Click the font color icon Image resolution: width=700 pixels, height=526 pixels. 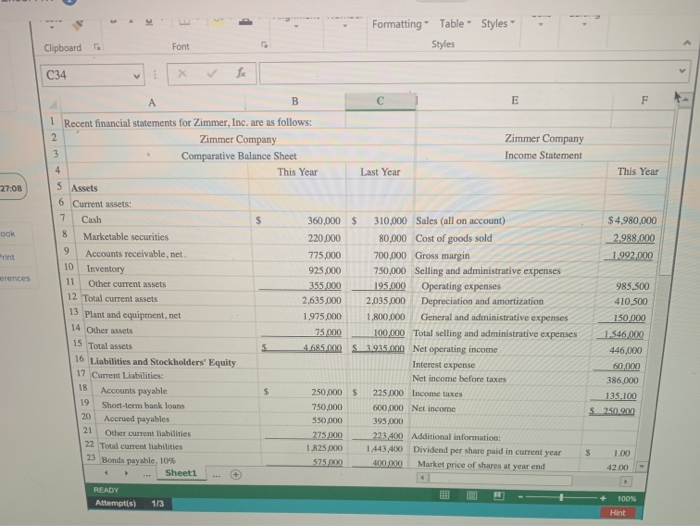(x=245, y=21)
